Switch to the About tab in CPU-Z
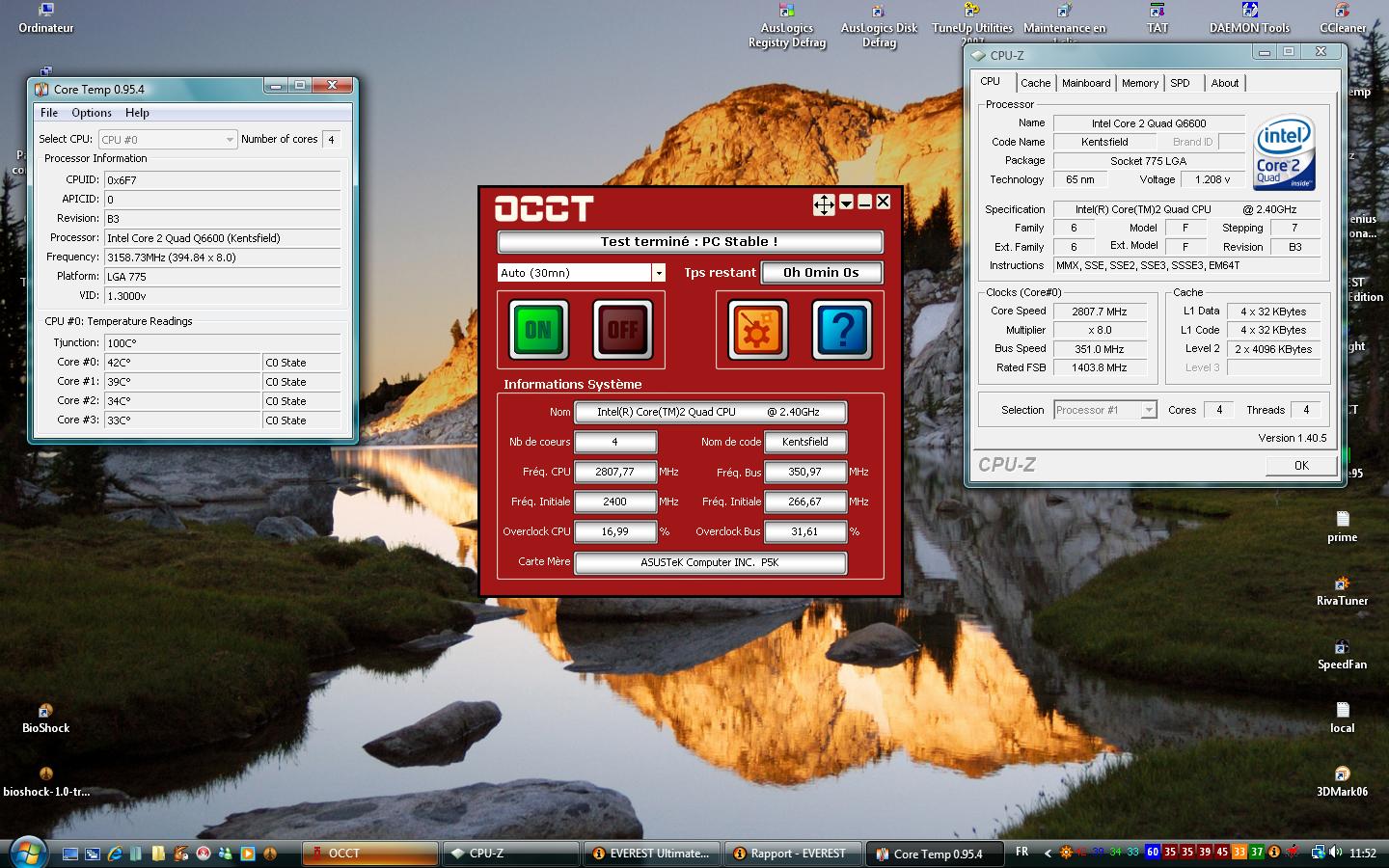1389x868 pixels. click(1225, 83)
